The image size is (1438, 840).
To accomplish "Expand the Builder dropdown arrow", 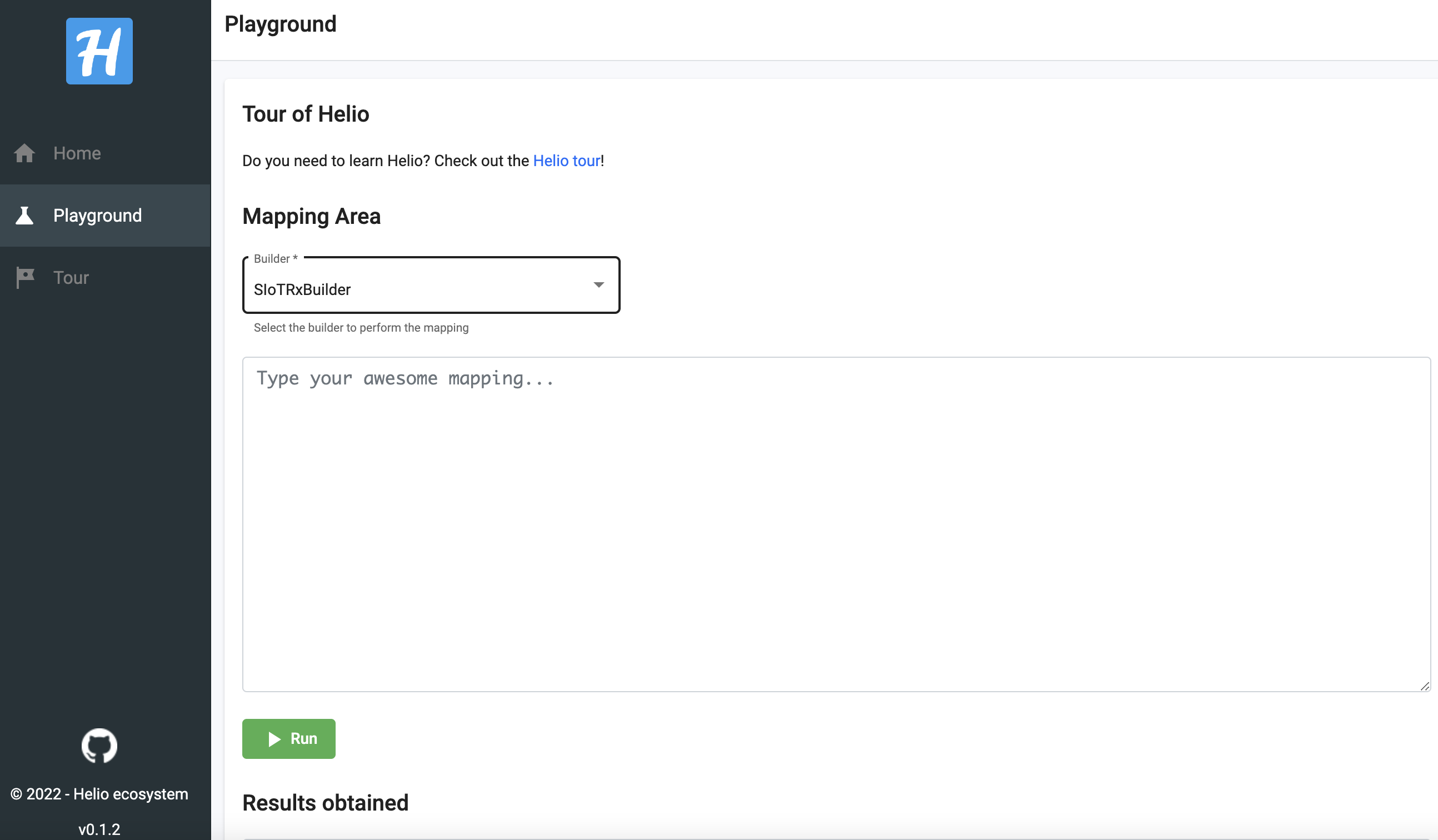I will pos(598,285).
